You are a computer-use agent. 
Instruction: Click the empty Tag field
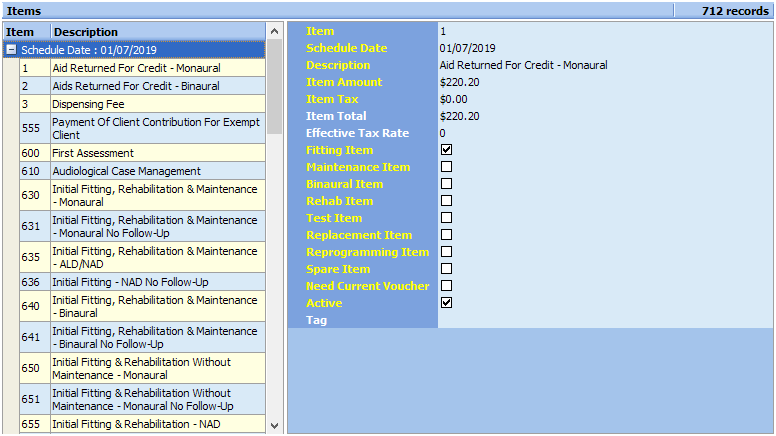(605, 320)
